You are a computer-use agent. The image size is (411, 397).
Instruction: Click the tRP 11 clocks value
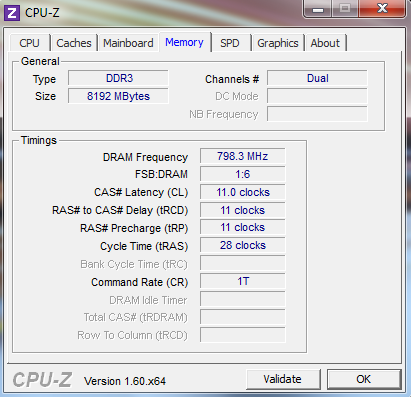coord(243,228)
